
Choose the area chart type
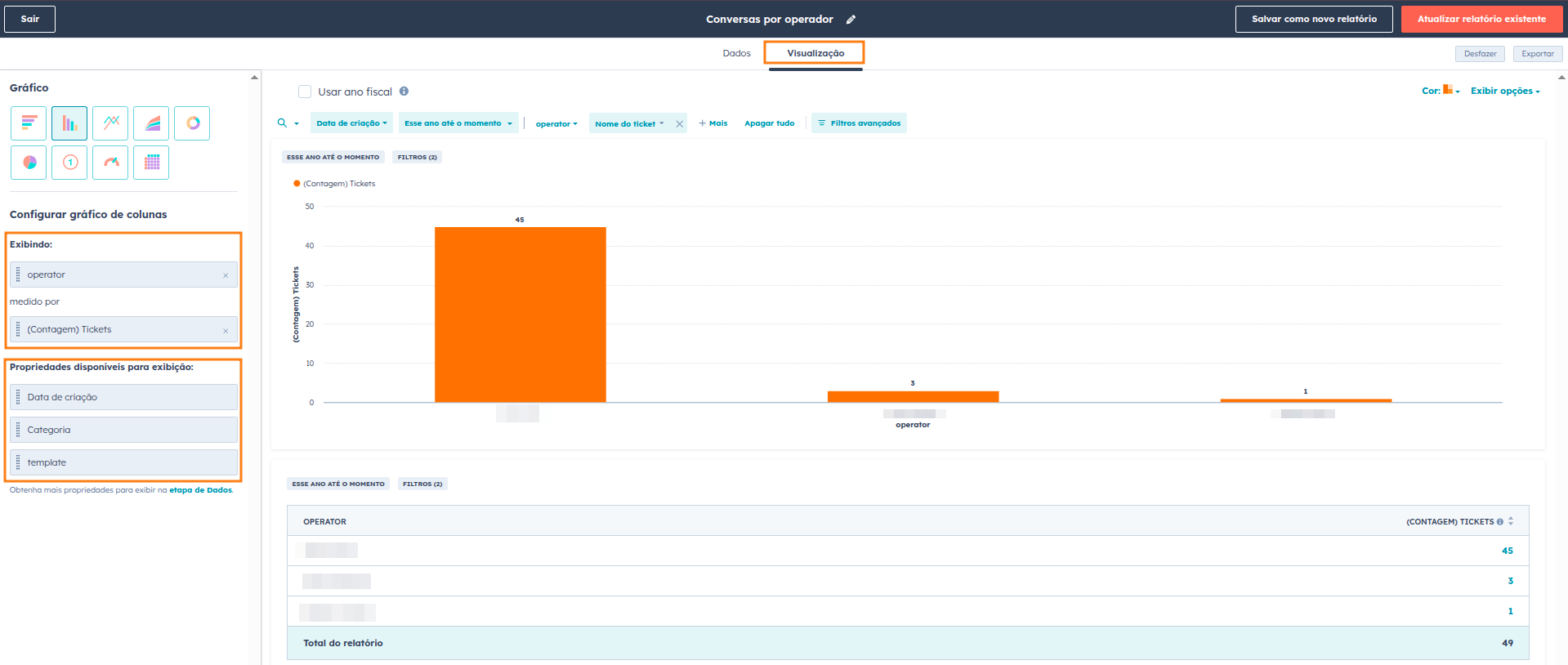pyautogui.click(x=151, y=123)
